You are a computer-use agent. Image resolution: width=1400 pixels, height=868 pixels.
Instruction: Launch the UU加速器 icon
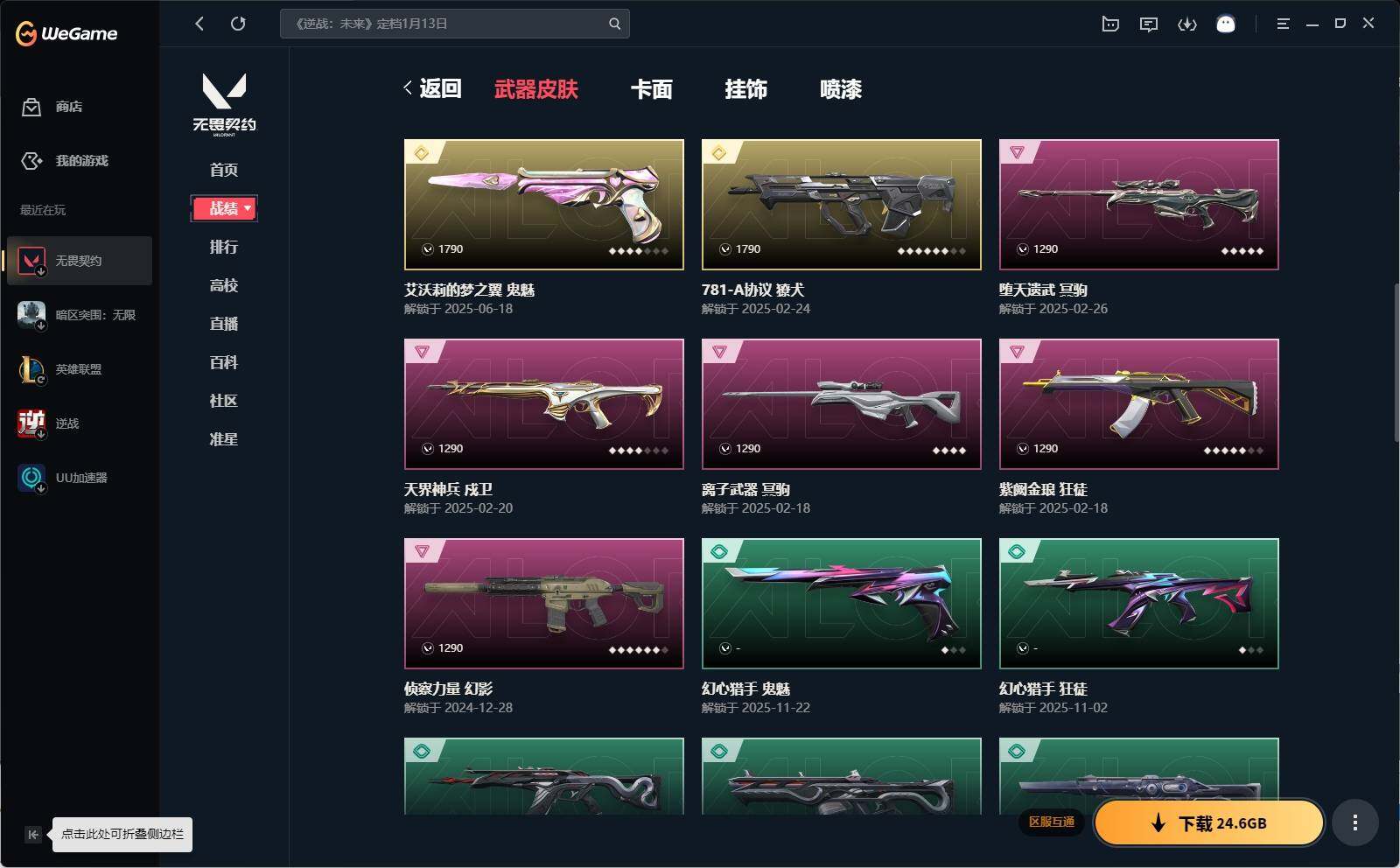coord(31,478)
